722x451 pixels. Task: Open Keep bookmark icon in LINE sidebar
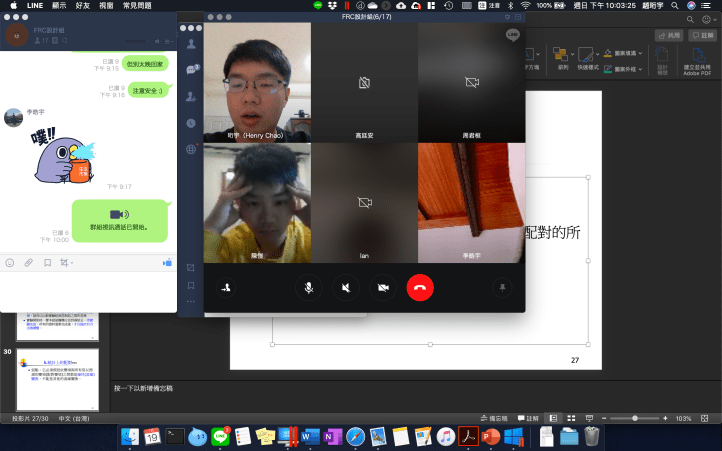pos(191,286)
